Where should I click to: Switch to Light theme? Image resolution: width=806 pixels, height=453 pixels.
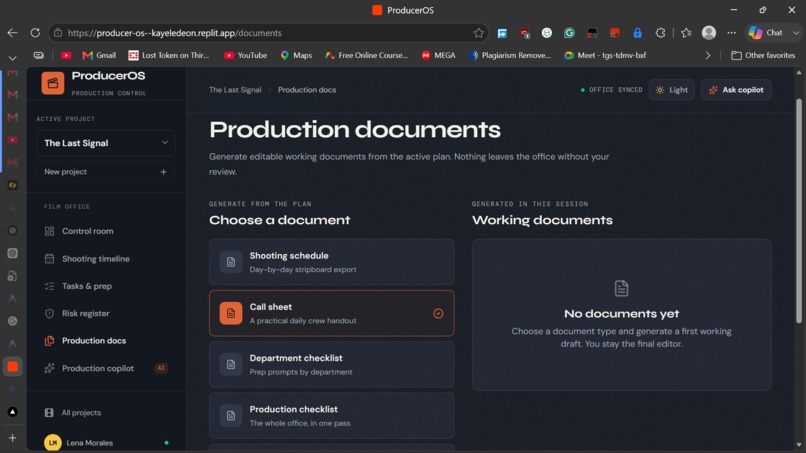[672, 90]
